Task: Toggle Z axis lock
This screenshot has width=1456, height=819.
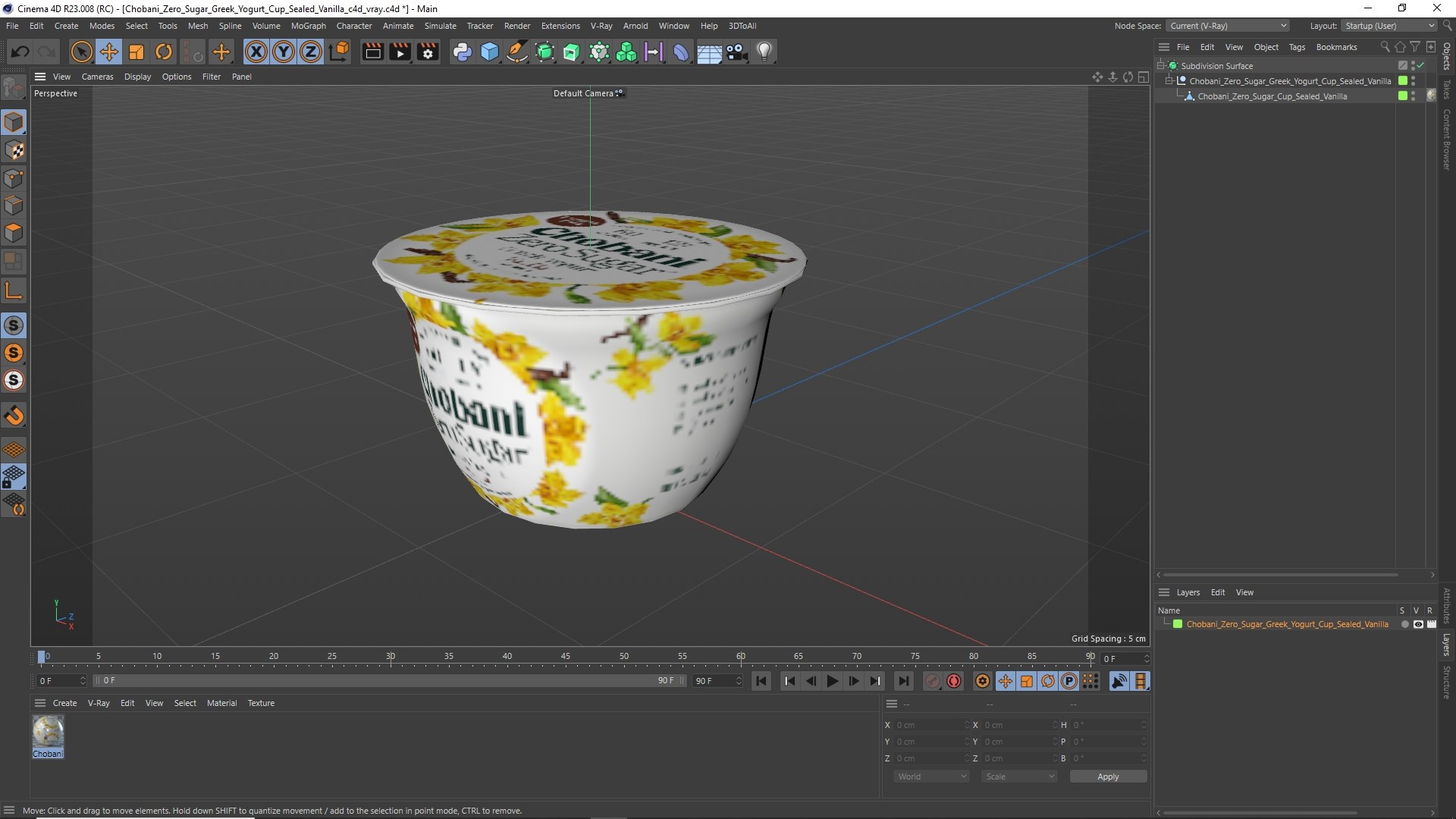Action: [x=311, y=52]
